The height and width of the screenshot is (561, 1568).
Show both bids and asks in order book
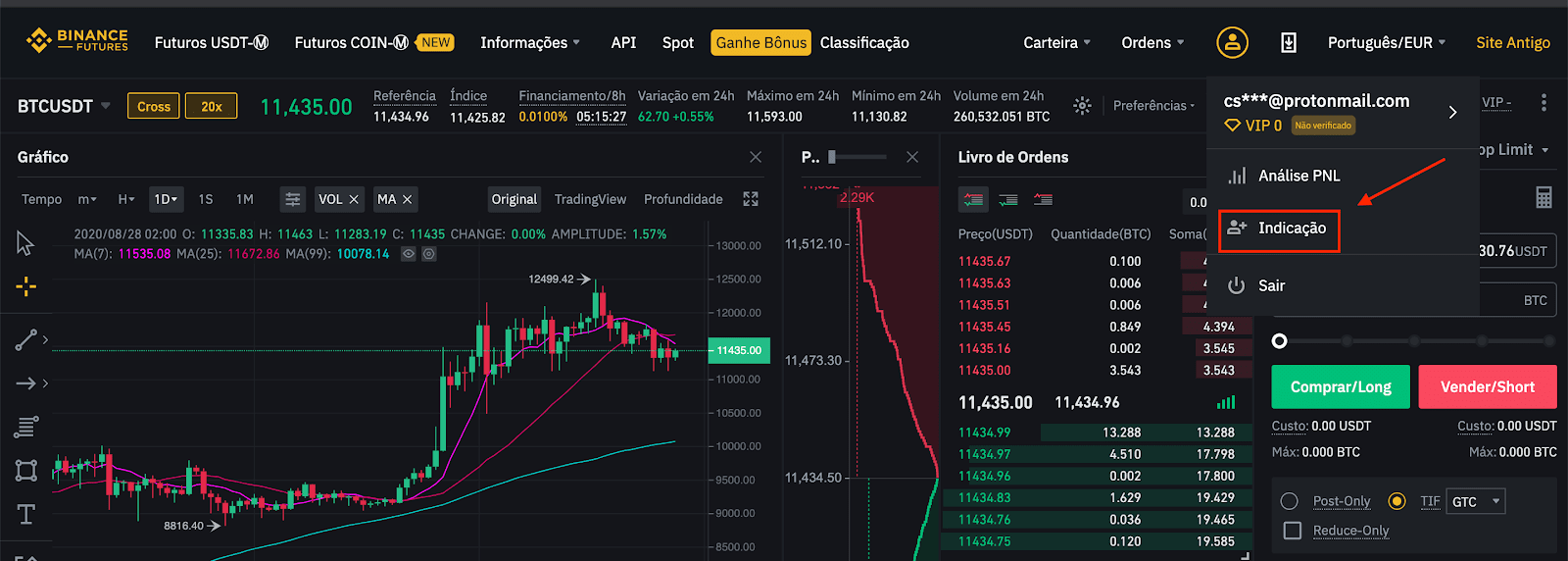coord(973,199)
